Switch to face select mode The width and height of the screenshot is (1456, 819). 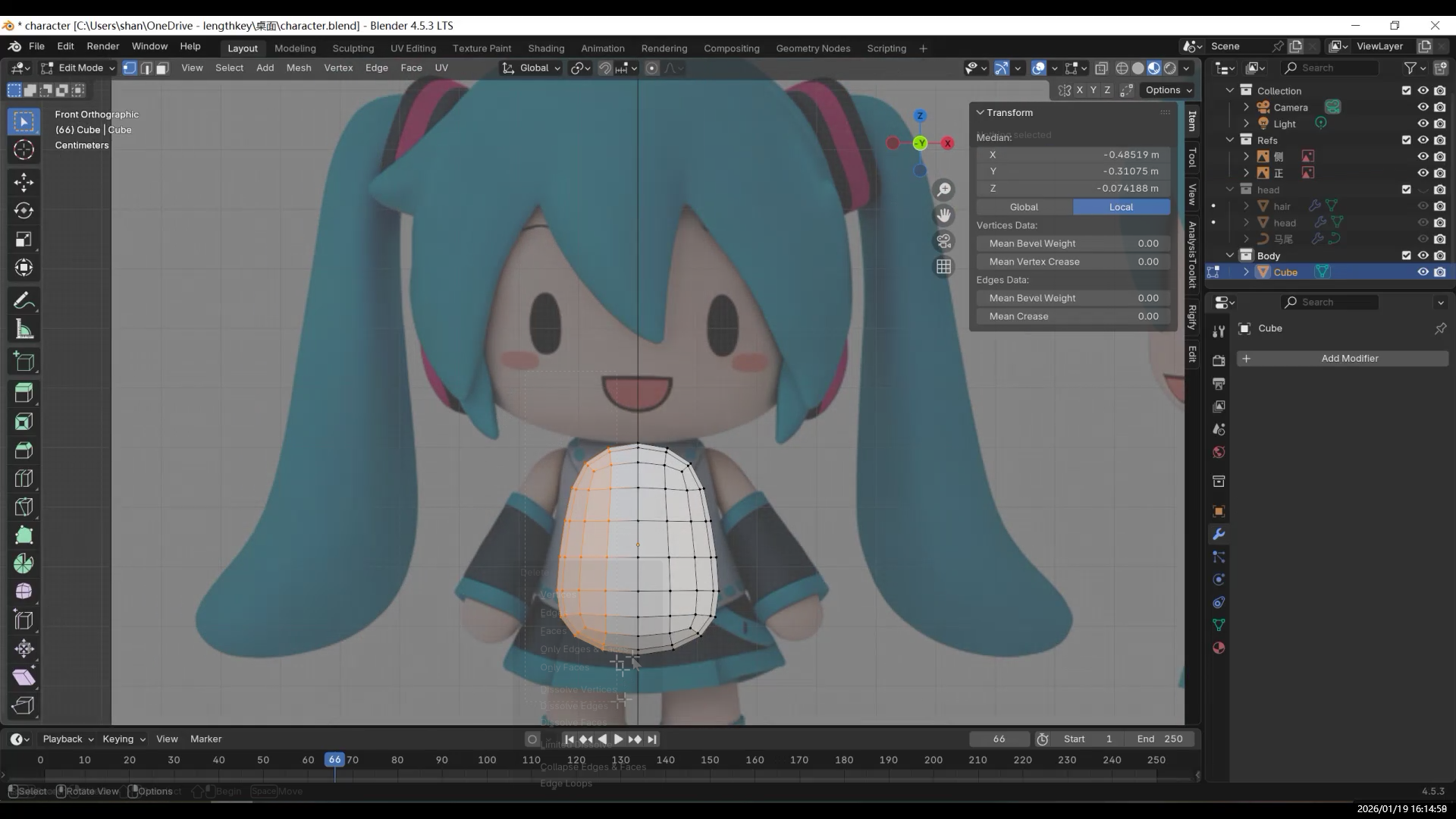pyautogui.click(x=162, y=68)
